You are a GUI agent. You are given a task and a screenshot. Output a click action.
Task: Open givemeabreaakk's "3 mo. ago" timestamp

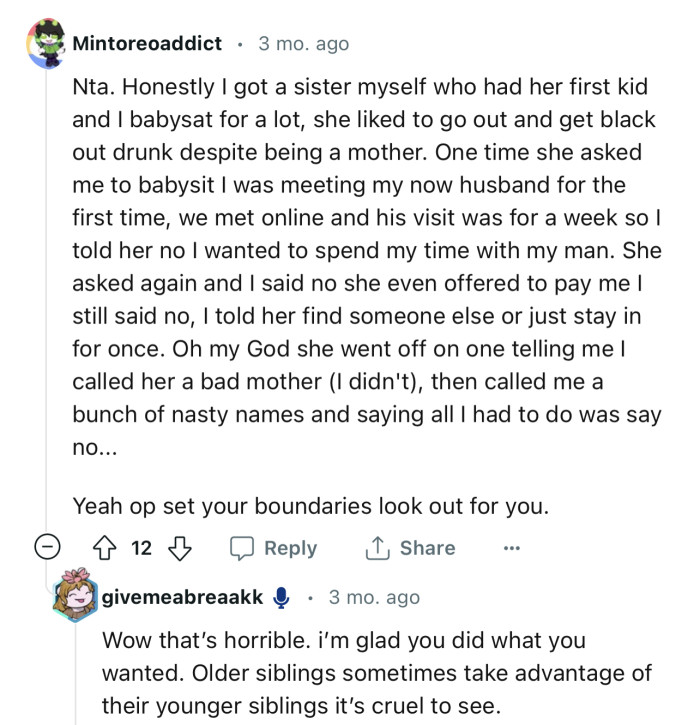pyautogui.click(x=374, y=597)
